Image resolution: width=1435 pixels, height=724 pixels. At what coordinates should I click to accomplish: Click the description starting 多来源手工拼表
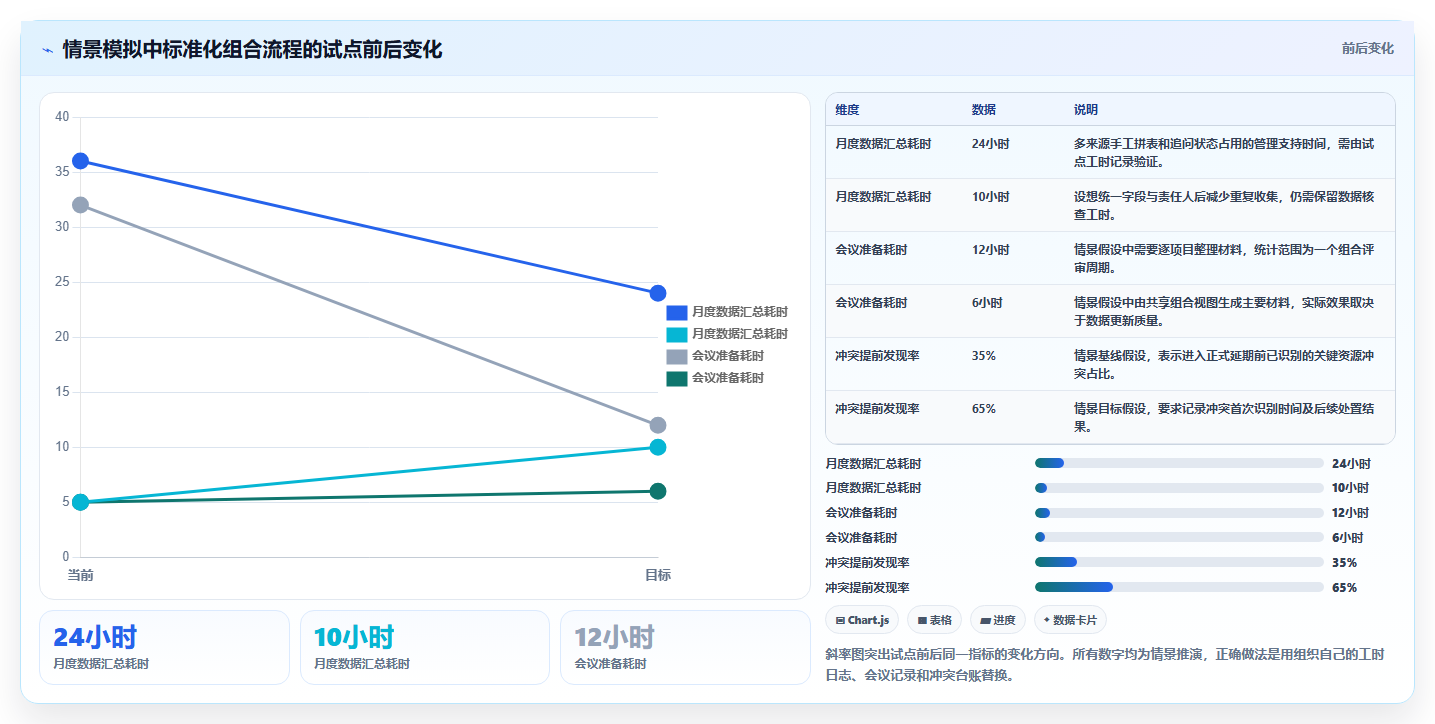1224,153
